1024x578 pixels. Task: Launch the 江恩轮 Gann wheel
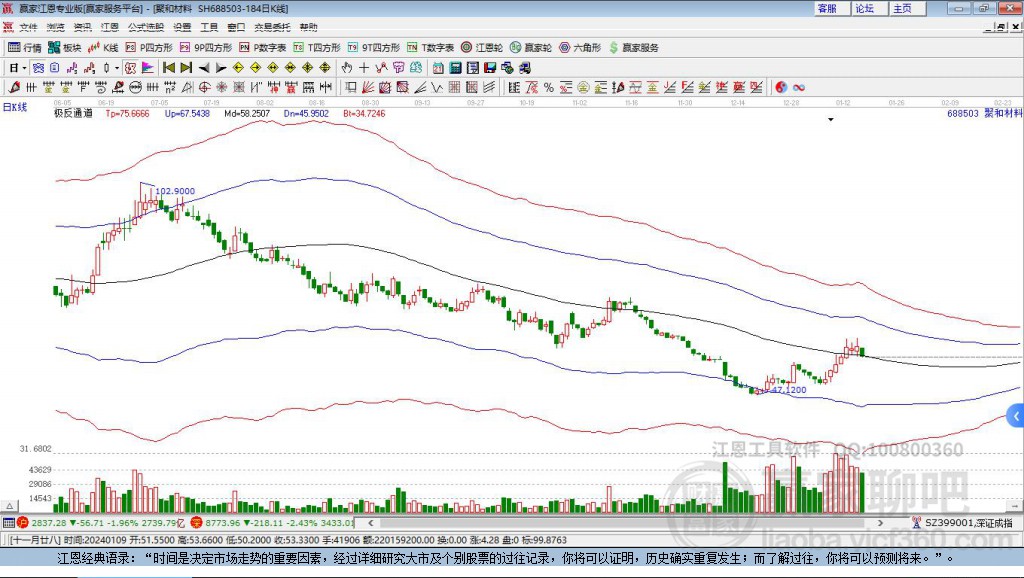pos(482,48)
